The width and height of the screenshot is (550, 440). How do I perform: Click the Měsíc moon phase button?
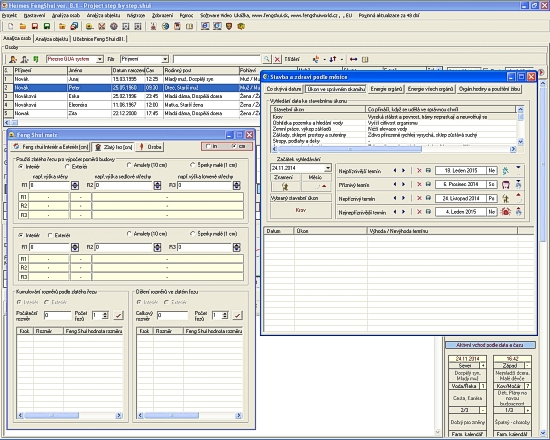tap(316, 186)
